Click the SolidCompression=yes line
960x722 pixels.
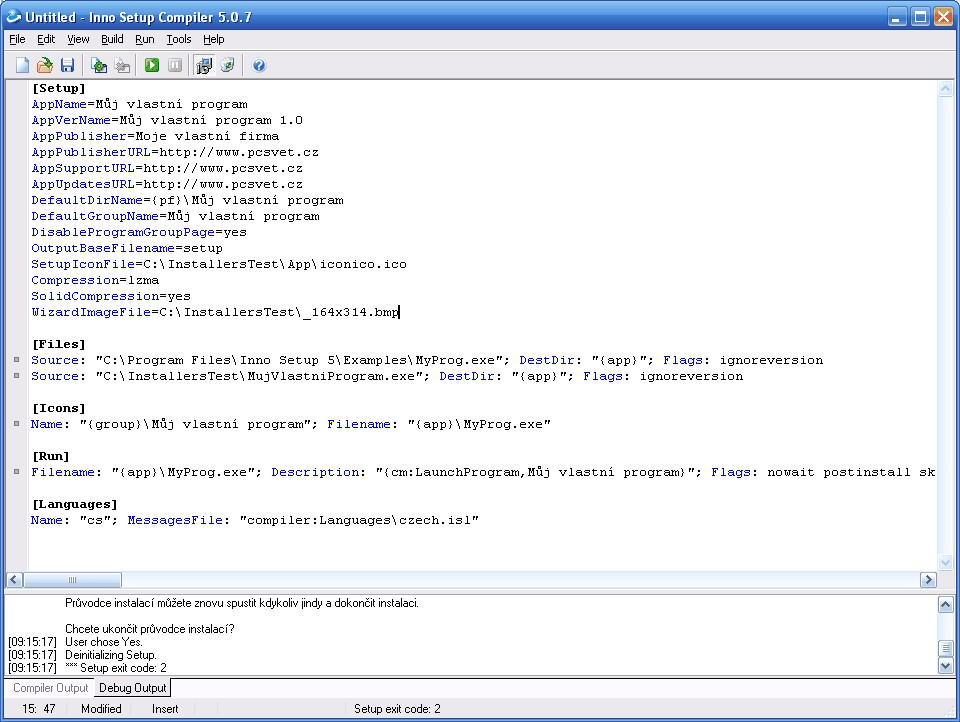pyautogui.click(x=111, y=296)
